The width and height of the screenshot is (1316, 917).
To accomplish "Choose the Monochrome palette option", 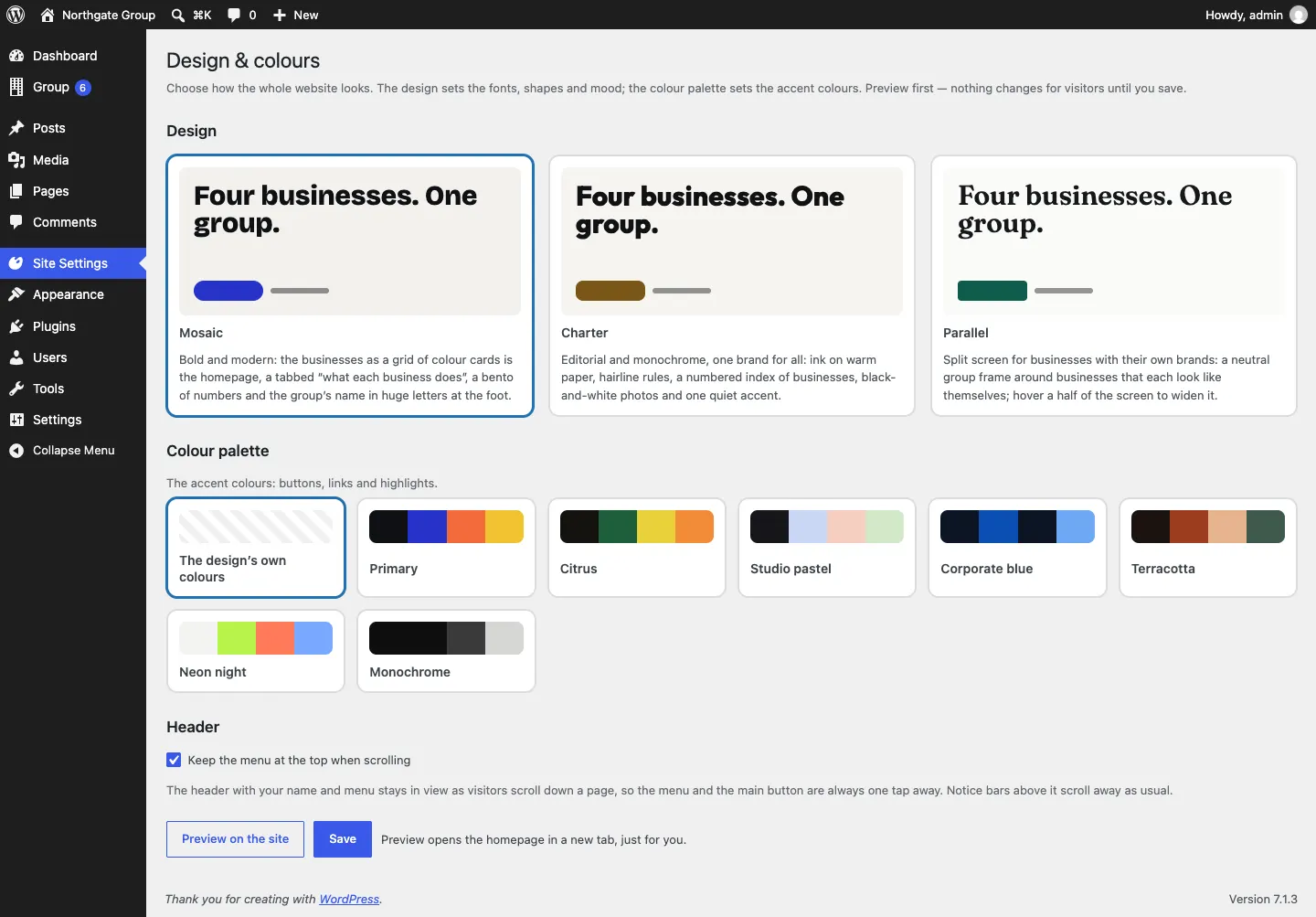I will 446,651.
